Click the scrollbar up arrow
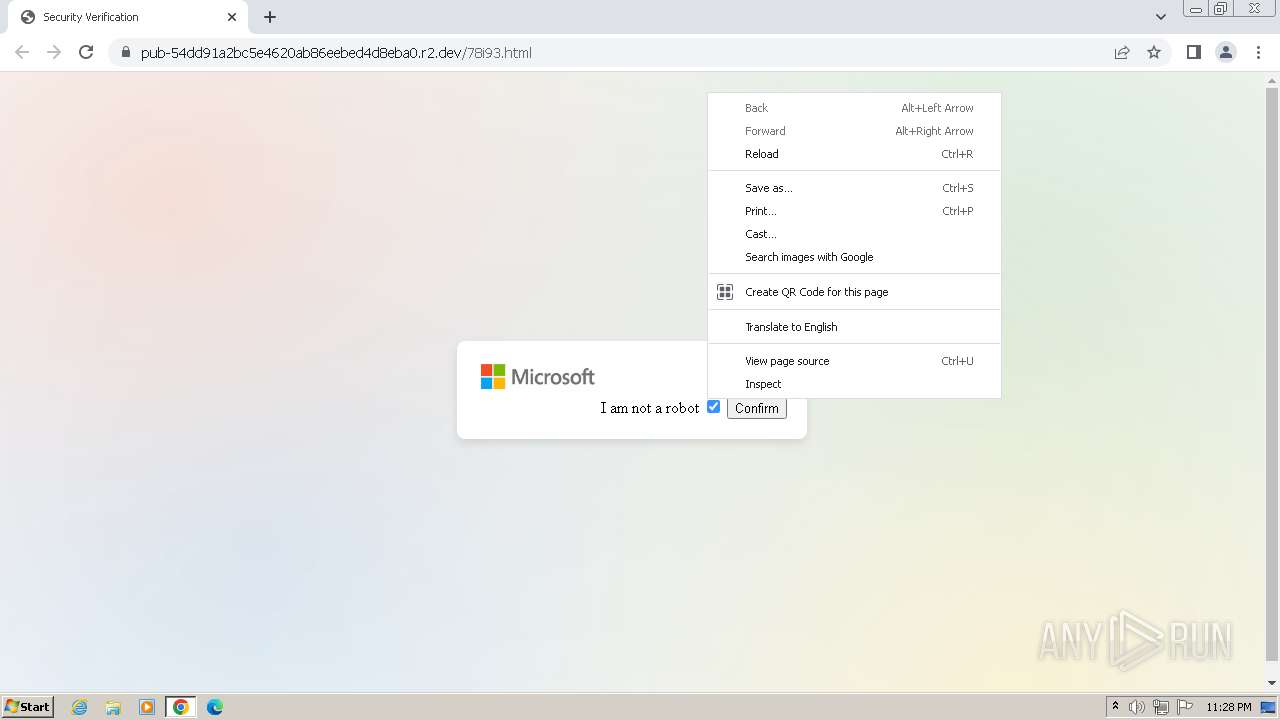 click(x=1272, y=79)
